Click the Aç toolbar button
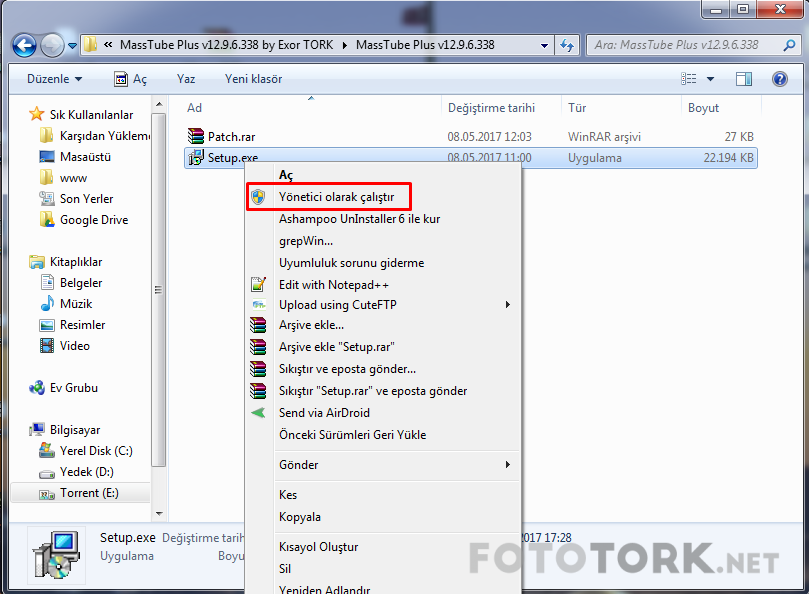Viewport: 809px width, 594px height. 131,79
